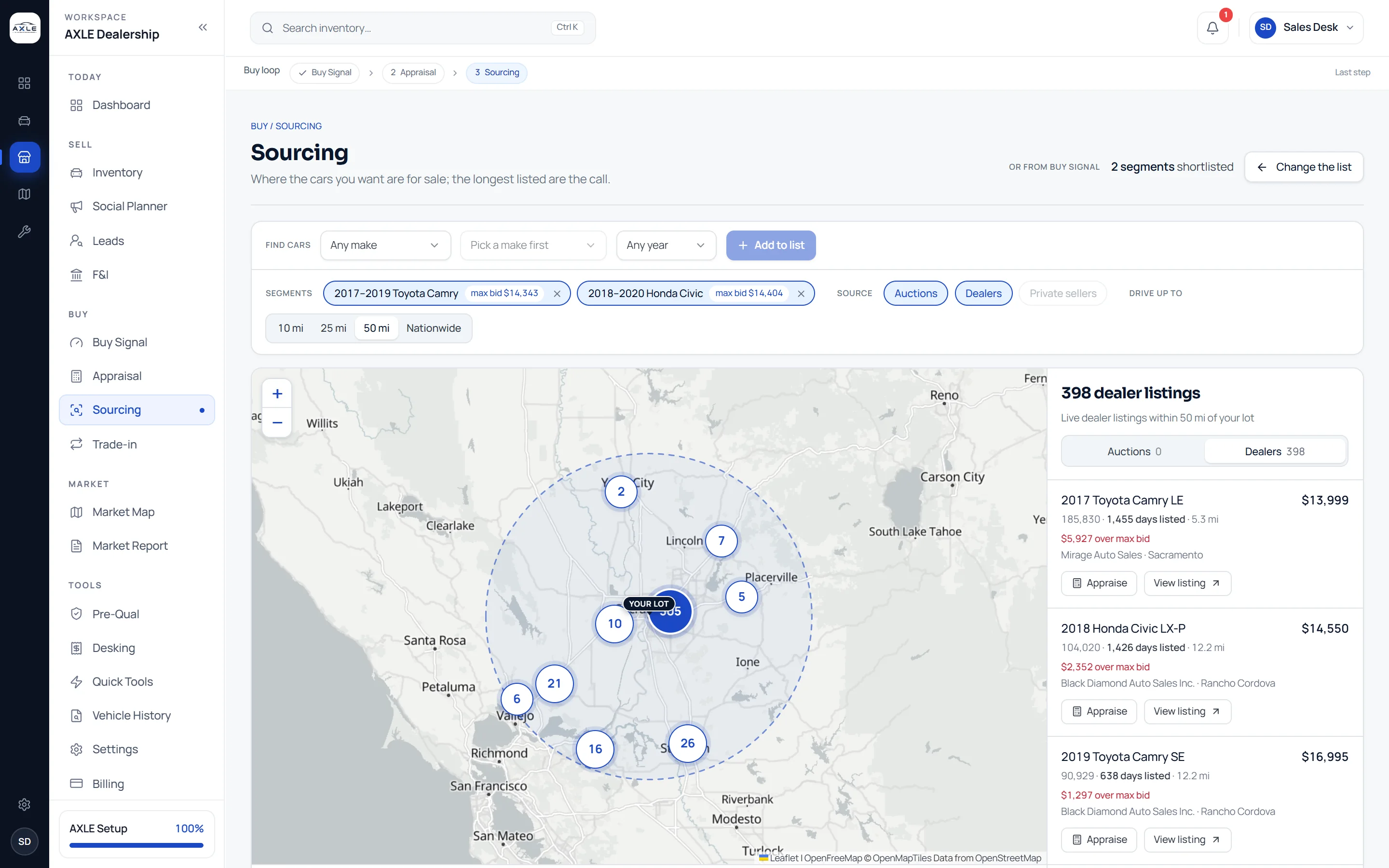Open the map cluster marked 7

722,540
